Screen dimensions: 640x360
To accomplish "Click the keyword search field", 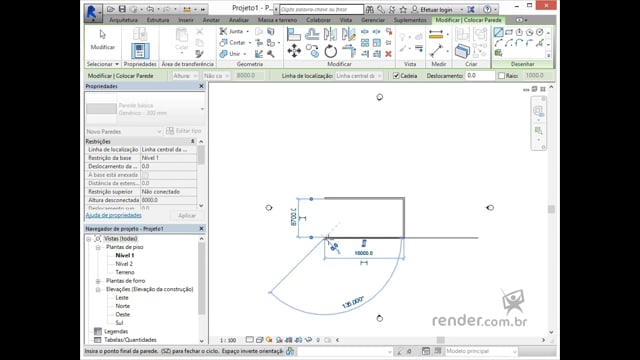I will pyautogui.click(x=321, y=9).
